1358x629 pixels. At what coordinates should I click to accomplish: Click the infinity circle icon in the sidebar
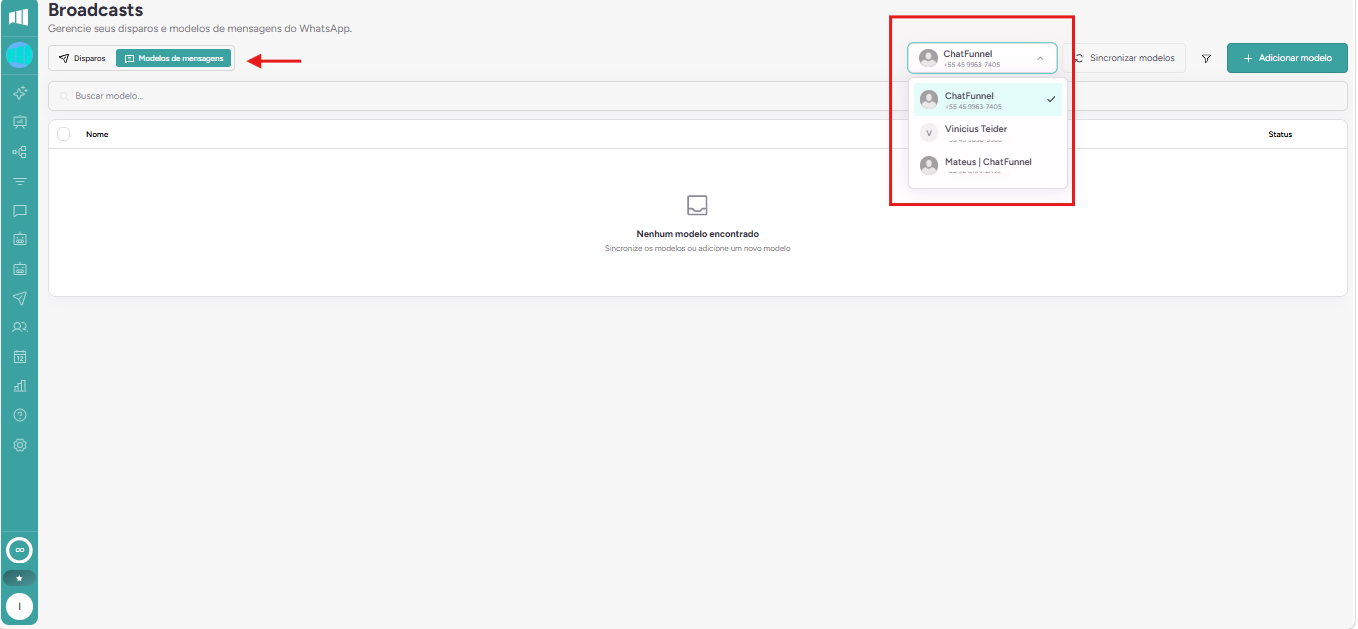[19, 550]
